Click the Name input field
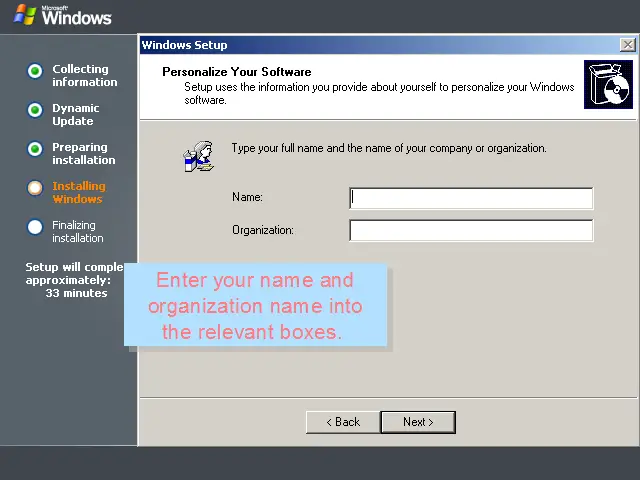 pyautogui.click(x=471, y=198)
